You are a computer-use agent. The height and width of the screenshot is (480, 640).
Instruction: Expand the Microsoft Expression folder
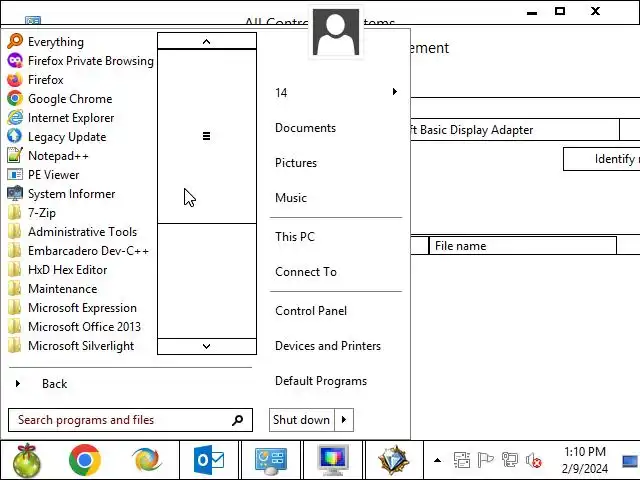tap(72, 308)
